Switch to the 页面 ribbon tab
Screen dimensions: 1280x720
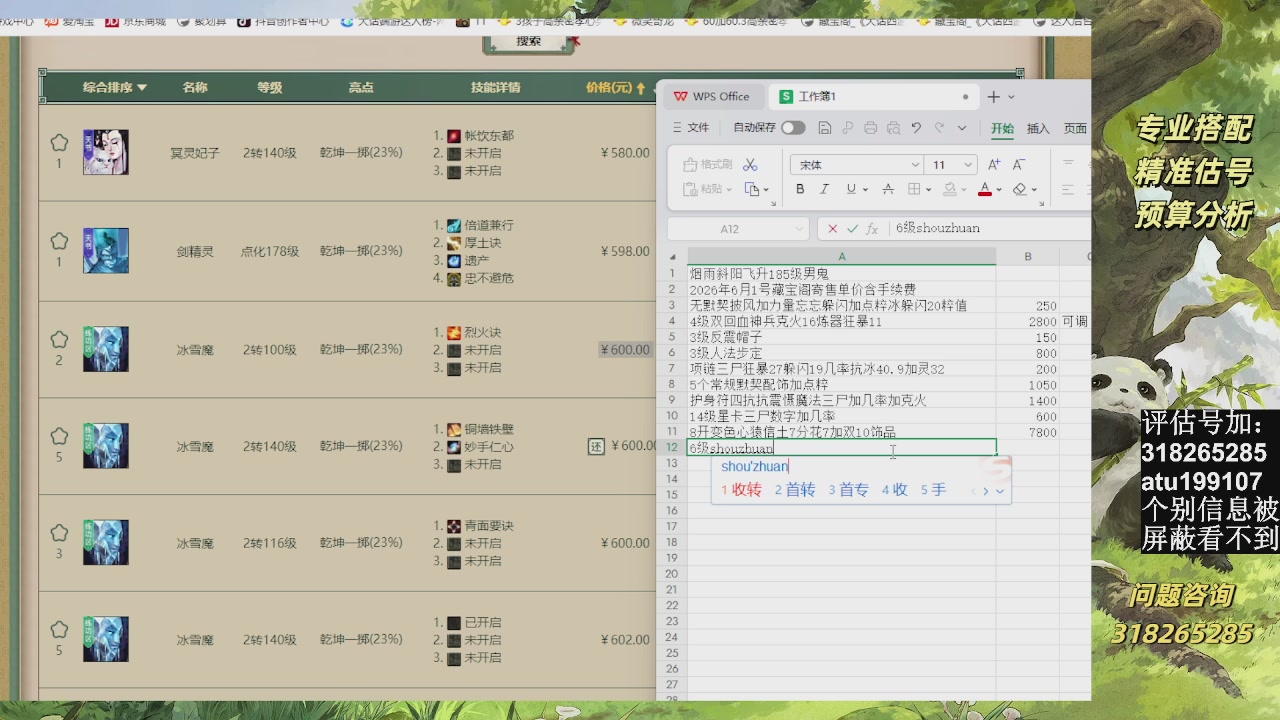(x=1075, y=128)
